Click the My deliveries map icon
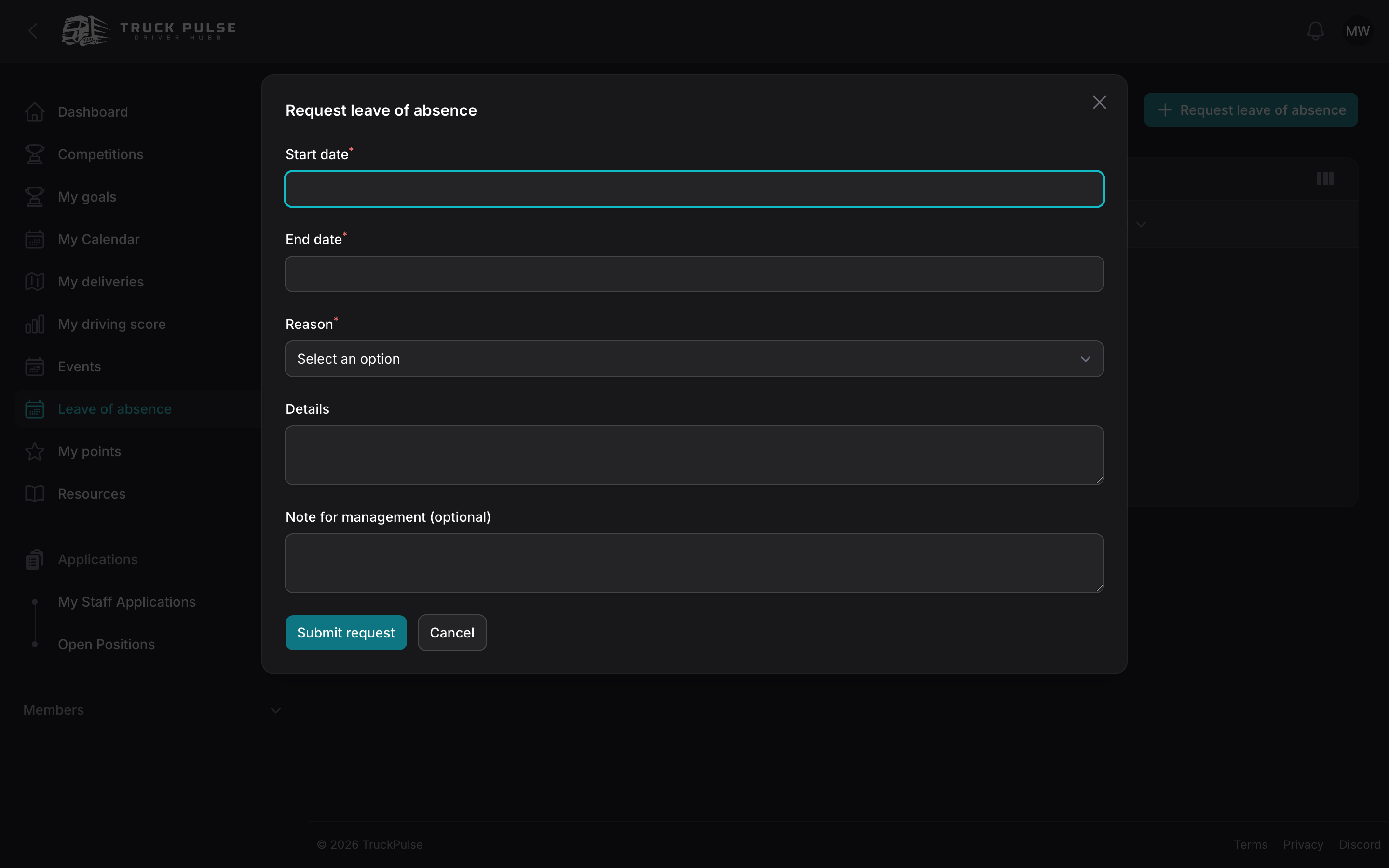The image size is (1389, 868). click(34, 282)
